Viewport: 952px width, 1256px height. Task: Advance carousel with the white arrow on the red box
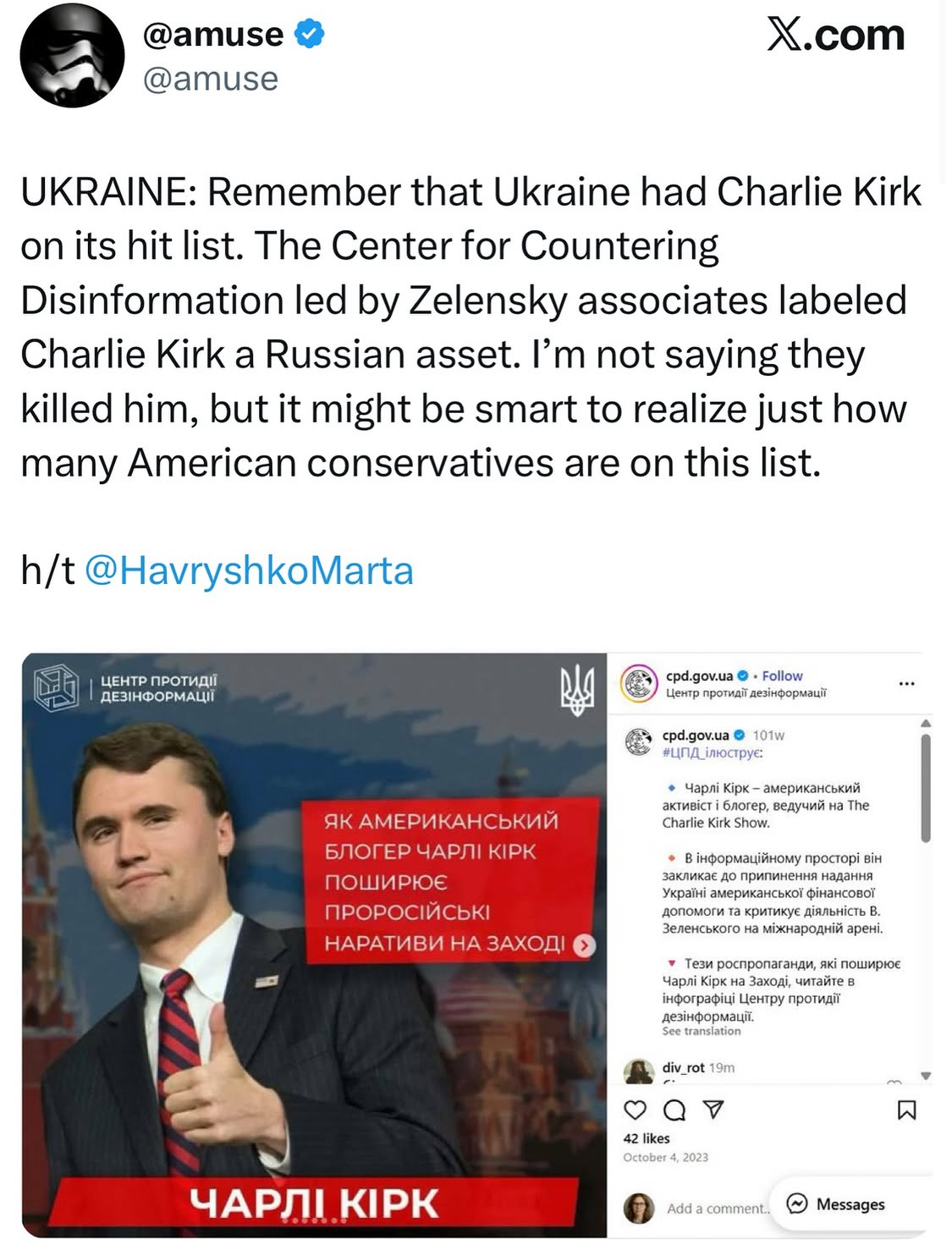click(x=584, y=945)
